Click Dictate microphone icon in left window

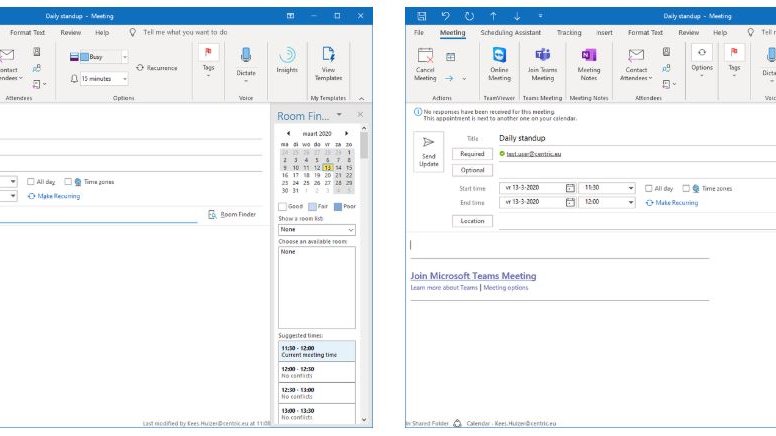click(x=246, y=55)
